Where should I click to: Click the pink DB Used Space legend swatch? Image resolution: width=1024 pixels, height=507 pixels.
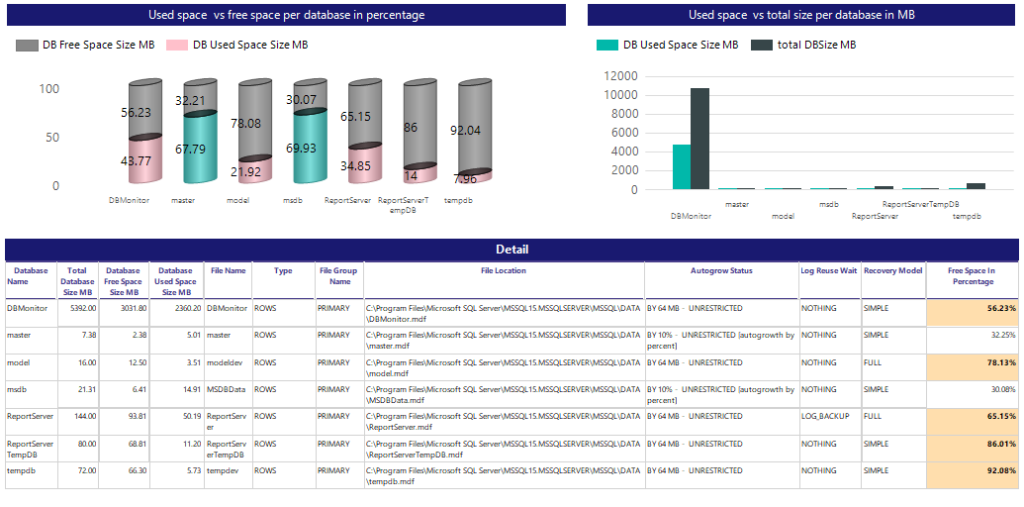point(177,45)
